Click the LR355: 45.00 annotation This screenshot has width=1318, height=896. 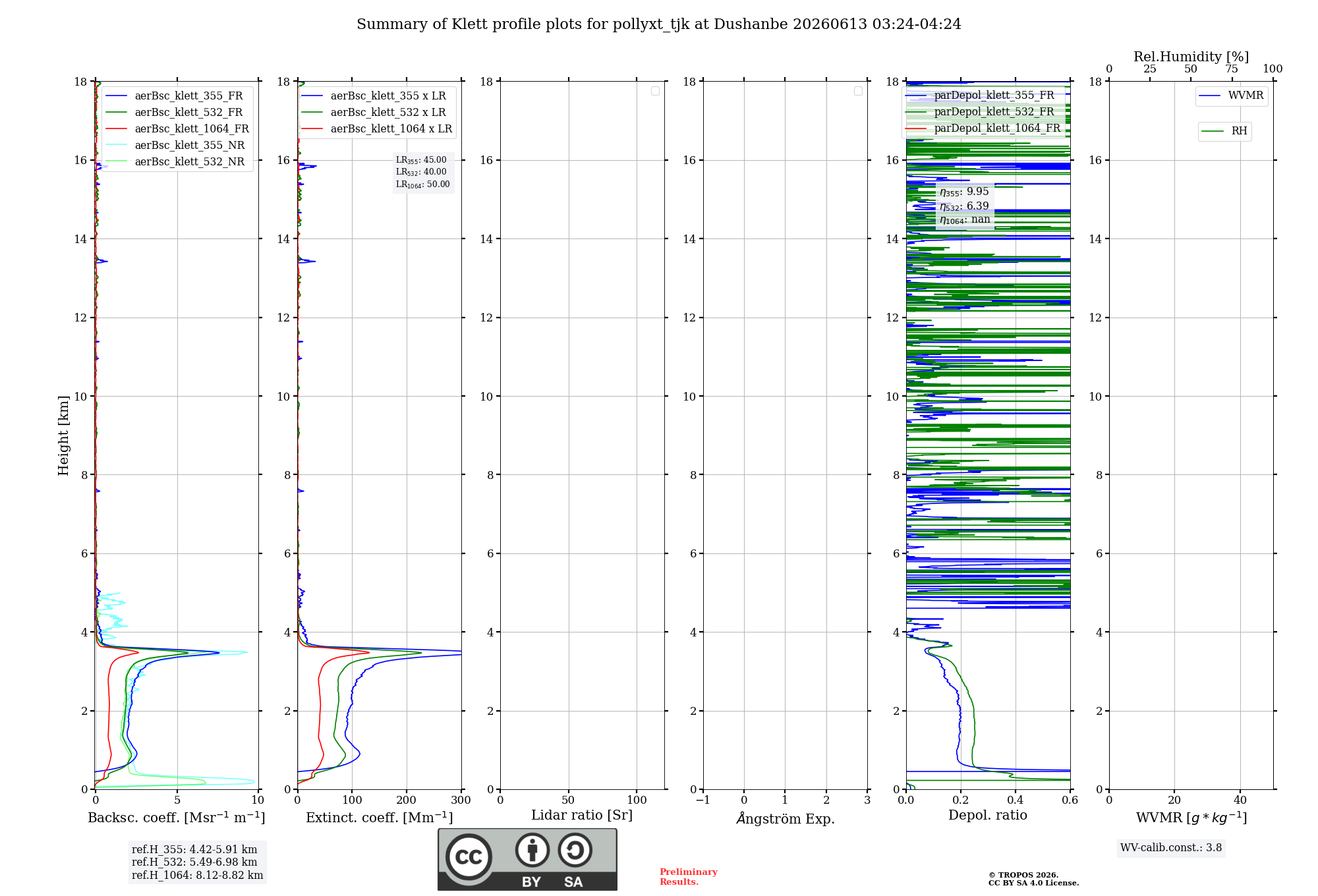click(x=421, y=160)
